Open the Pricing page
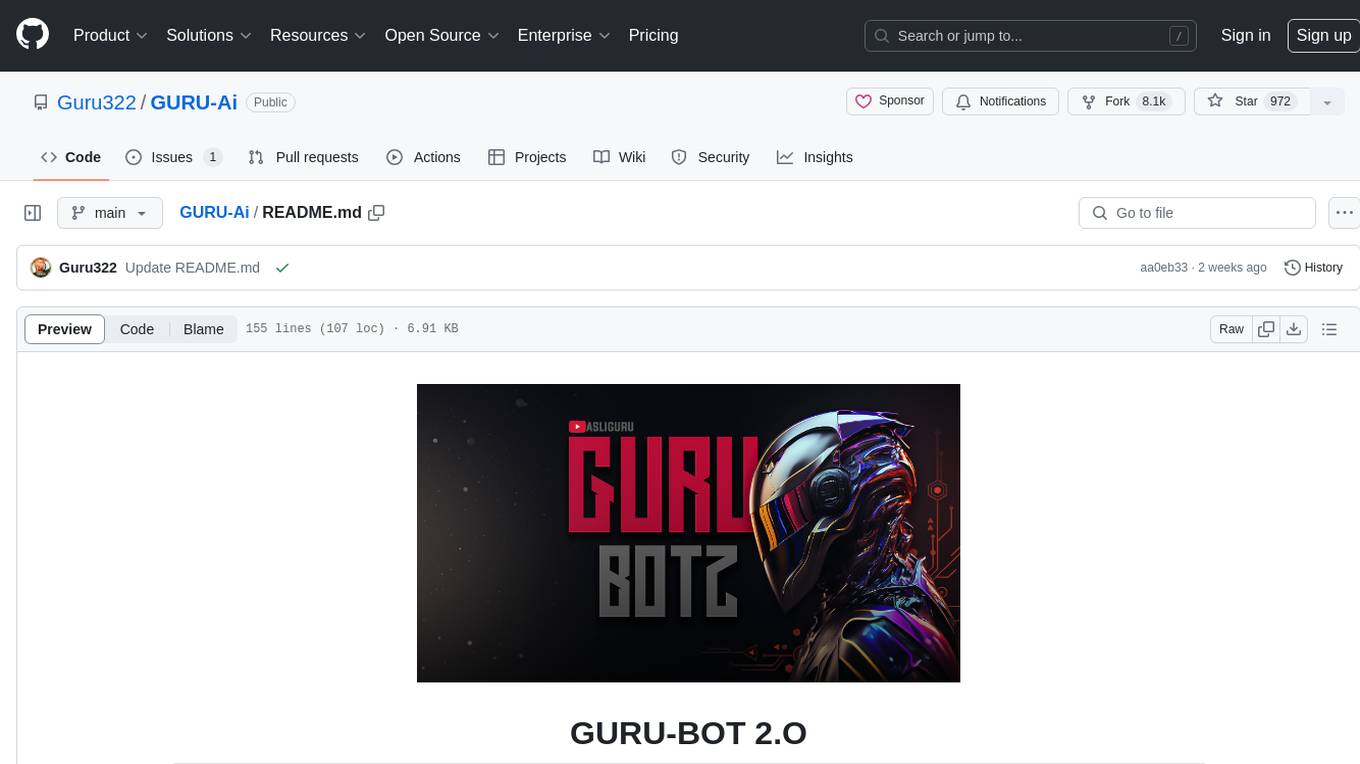The width and height of the screenshot is (1360, 764). 653,35
